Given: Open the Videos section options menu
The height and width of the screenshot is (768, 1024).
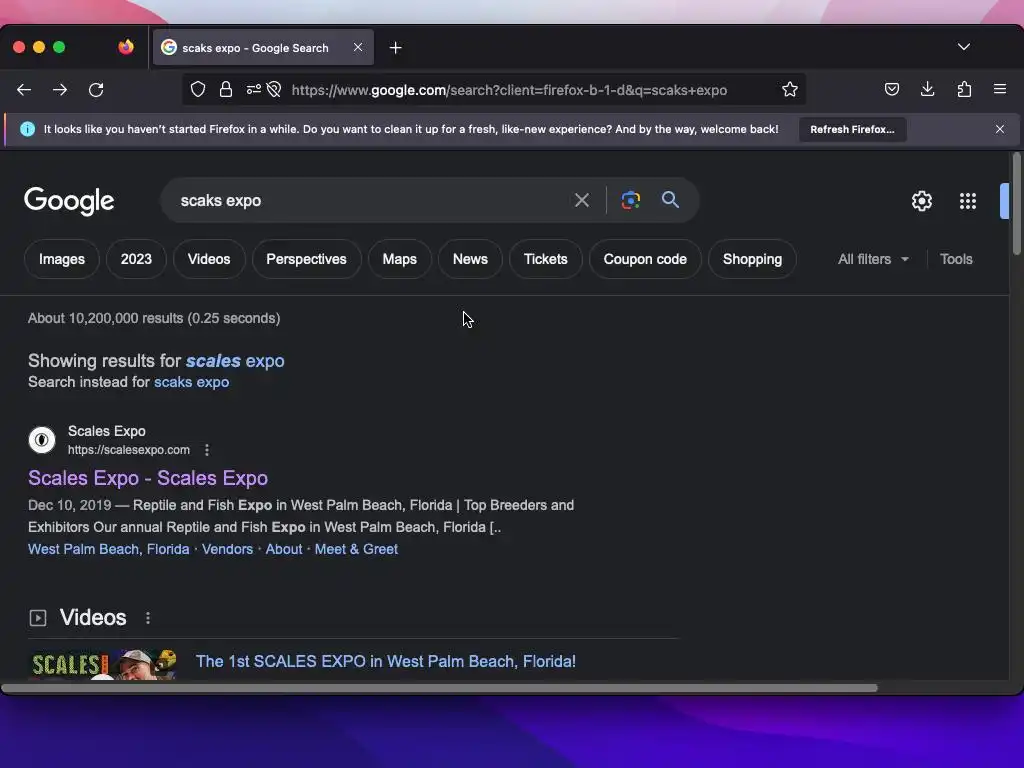Looking at the screenshot, I should pyautogui.click(x=148, y=618).
